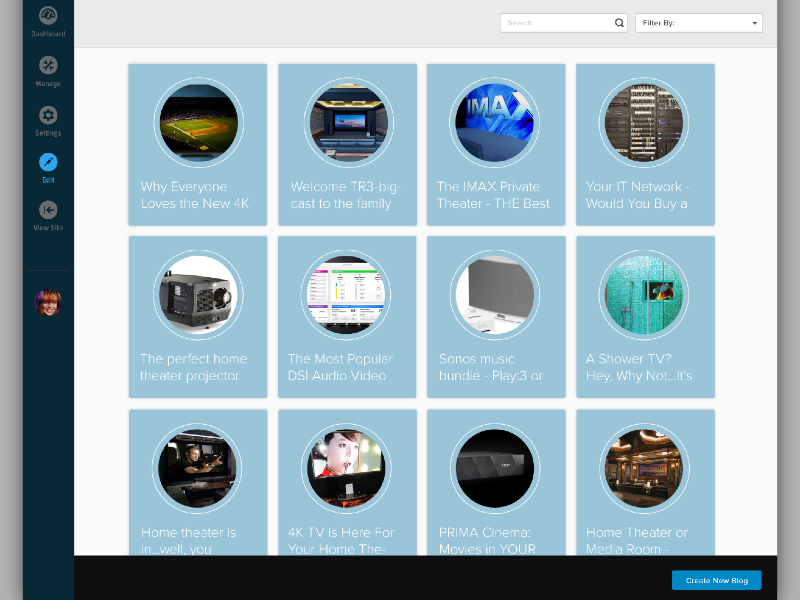
Task: Click into the Search input field
Action: [563, 23]
